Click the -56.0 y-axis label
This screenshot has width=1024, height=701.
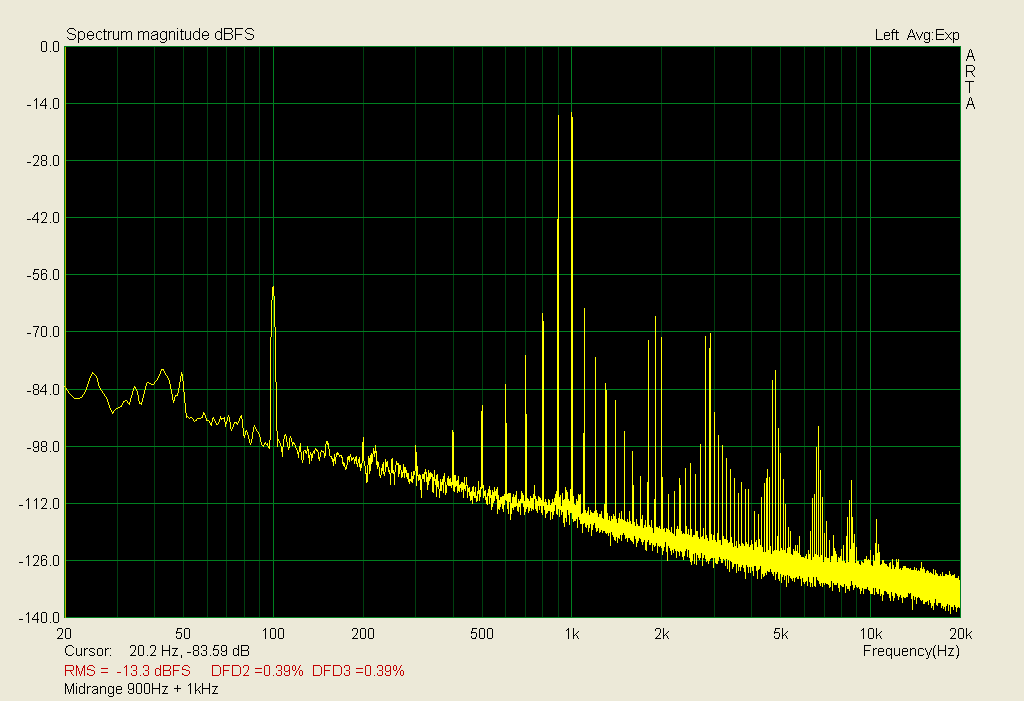43,275
